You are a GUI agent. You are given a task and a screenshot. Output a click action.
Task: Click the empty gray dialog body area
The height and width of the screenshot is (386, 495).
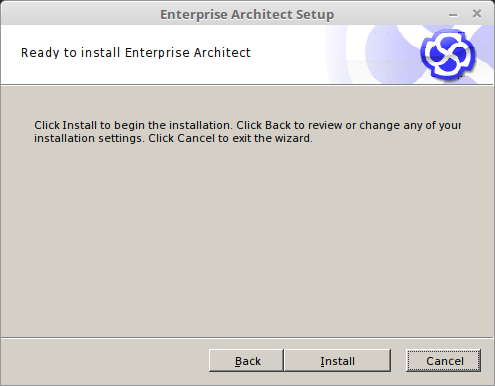point(247,240)
